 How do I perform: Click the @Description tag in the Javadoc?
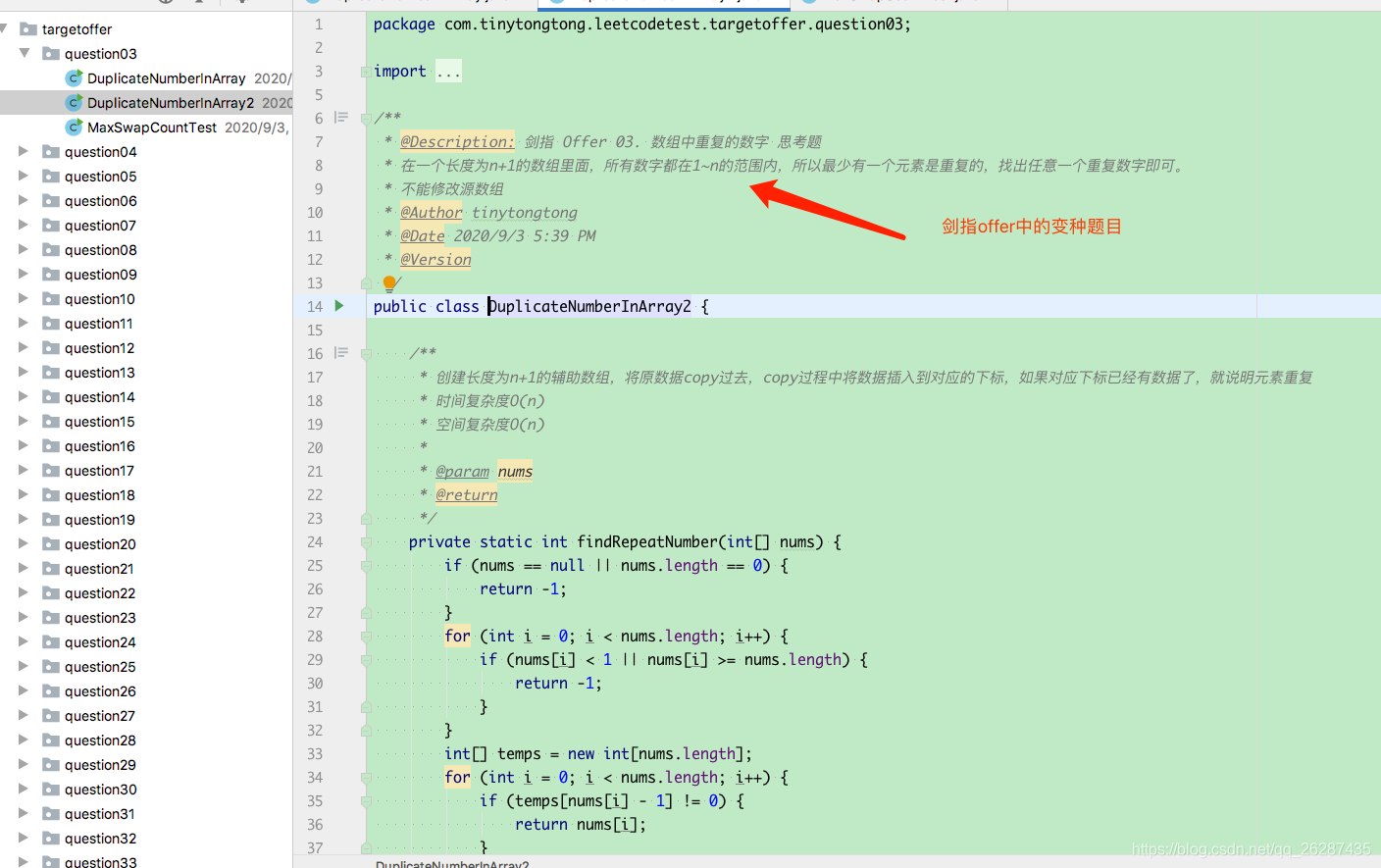(x=457, y=142)
